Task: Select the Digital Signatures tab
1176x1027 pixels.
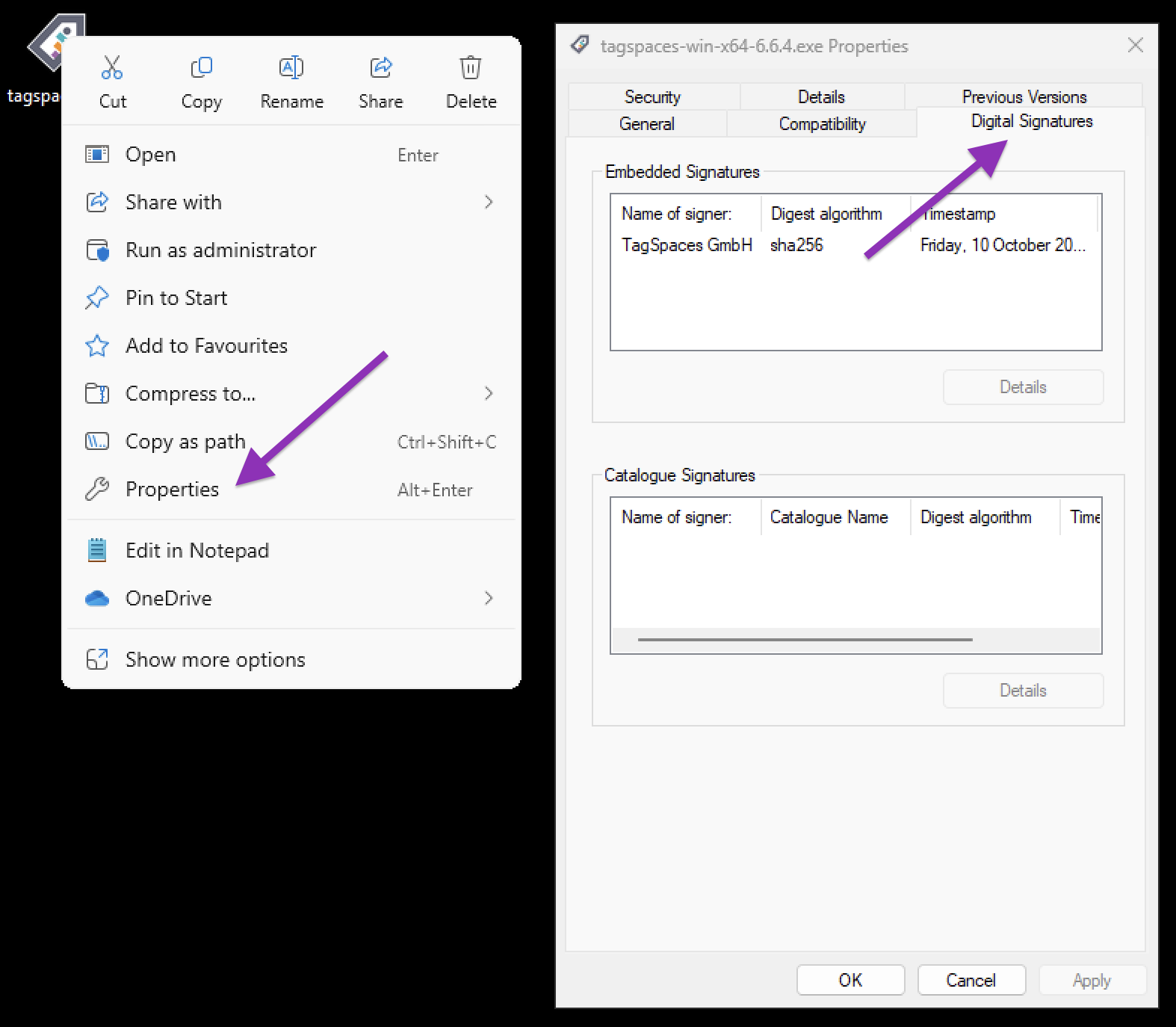Action: [1031, 121]
